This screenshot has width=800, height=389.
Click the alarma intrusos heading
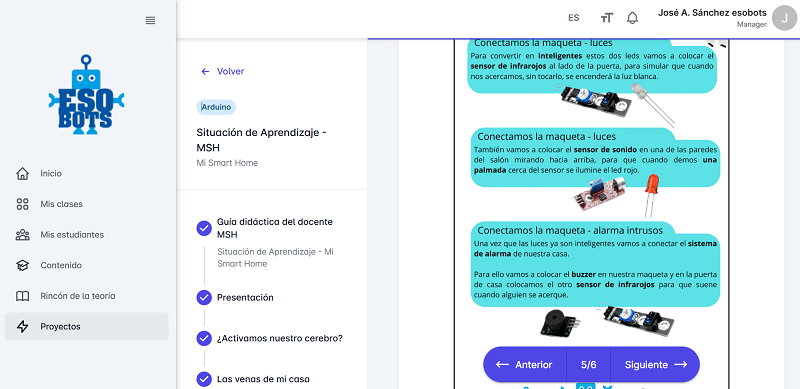coord(570,230)
